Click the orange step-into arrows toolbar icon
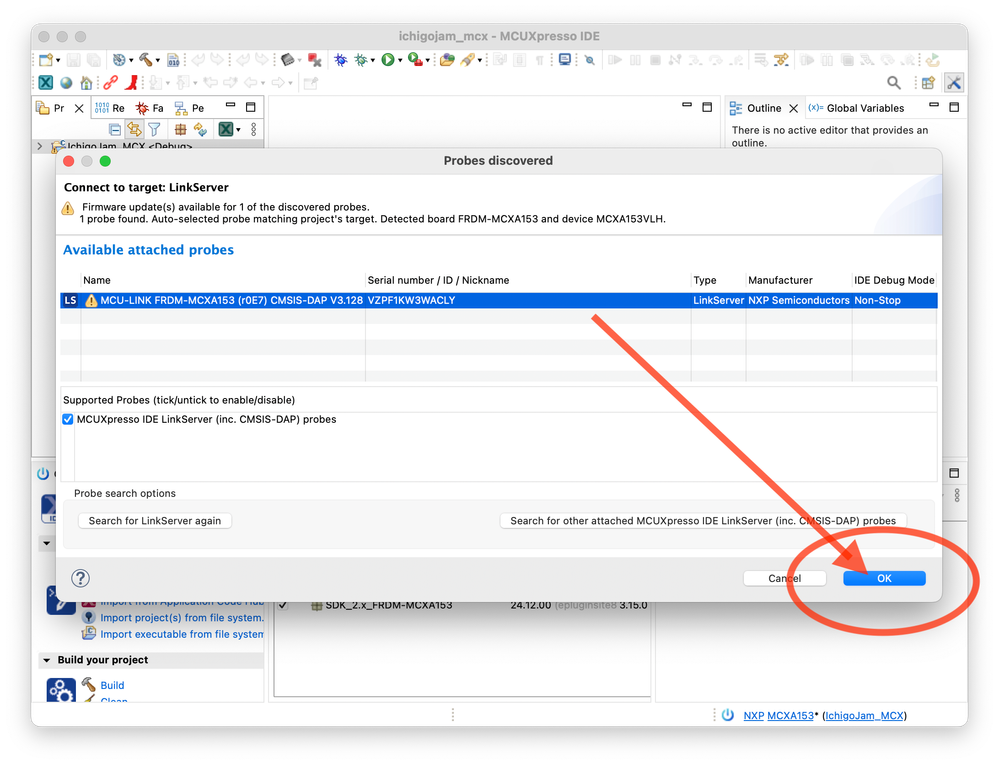Screen dimensions: 999x765 click(781, 60)
